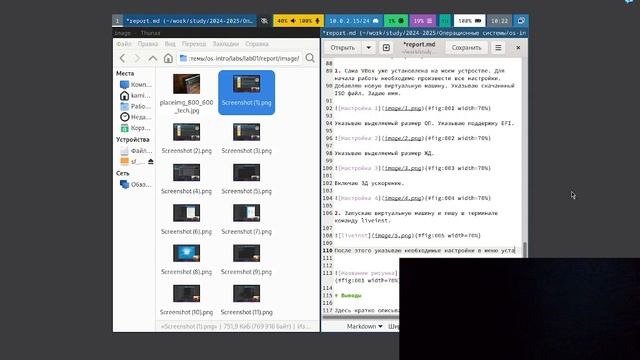
Task: Click workspace 1 indicator in top bar
Action: click(x=117, y=20)
